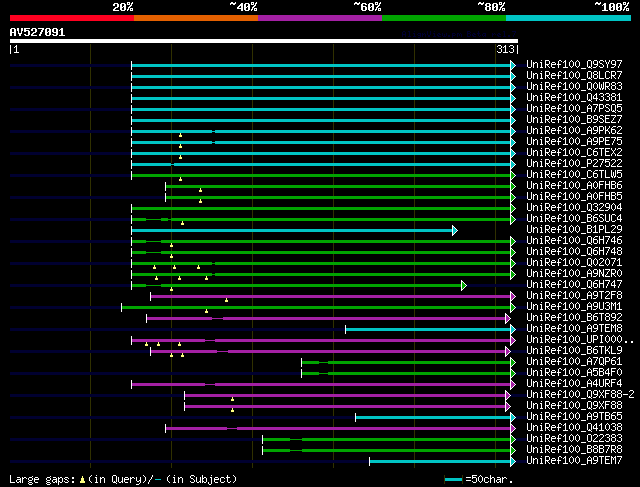
Task: Click the orange ~40% identity legend bar
Action: pos(196,18)
